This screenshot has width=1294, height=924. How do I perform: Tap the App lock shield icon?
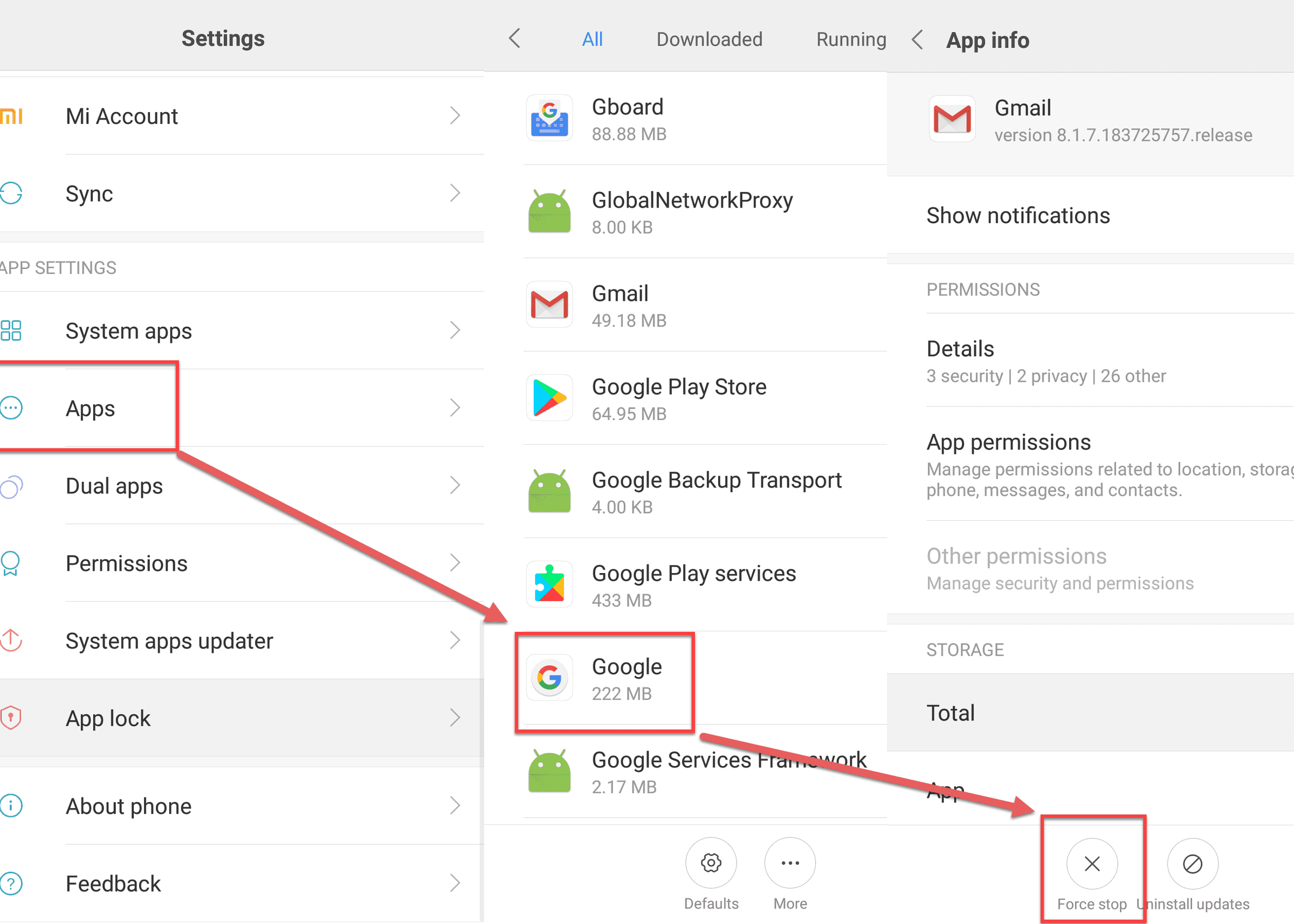(11, 718)
